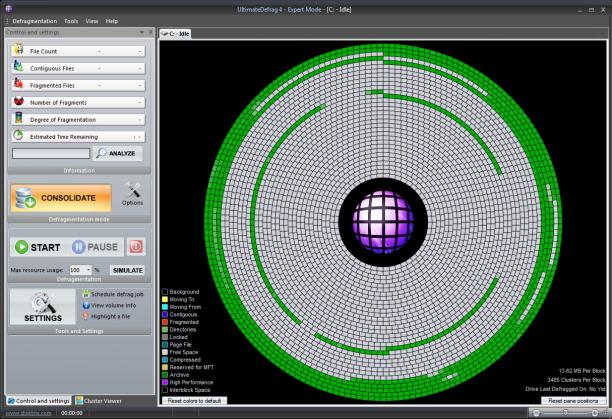Click Reset pane positions
The image size is (612, 419).
coord(573,401)
